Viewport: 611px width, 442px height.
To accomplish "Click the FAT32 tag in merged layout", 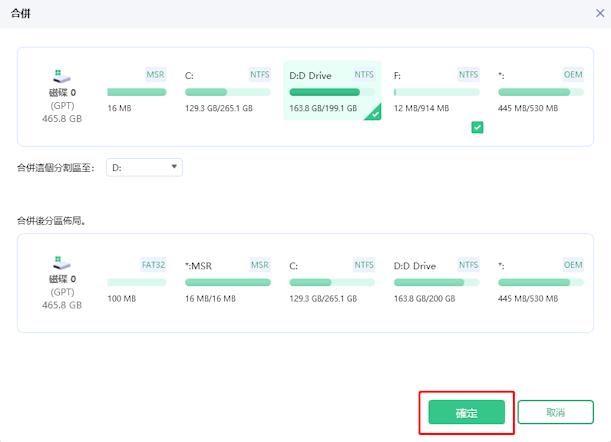I will pos(152,265).
